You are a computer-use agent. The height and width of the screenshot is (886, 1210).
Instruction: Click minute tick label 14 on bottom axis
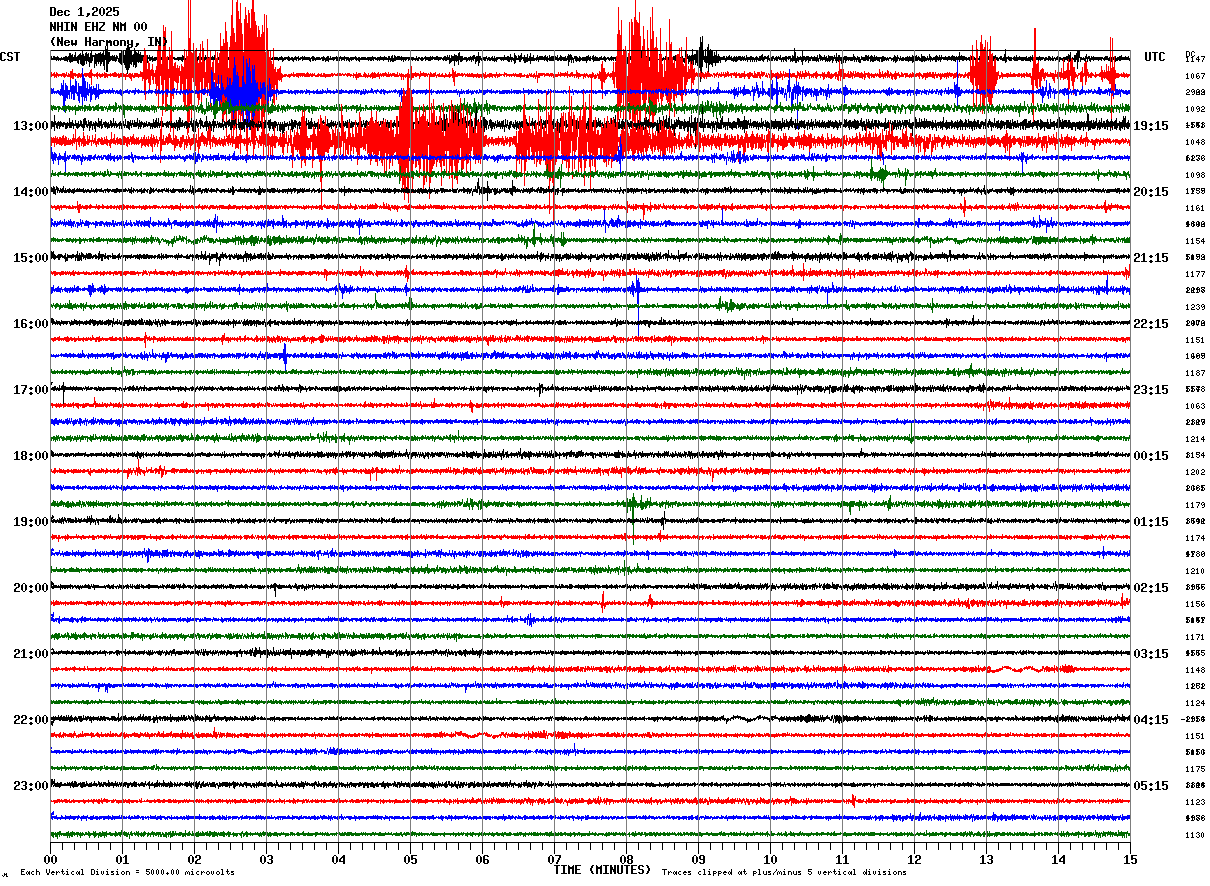point(1058,859)
